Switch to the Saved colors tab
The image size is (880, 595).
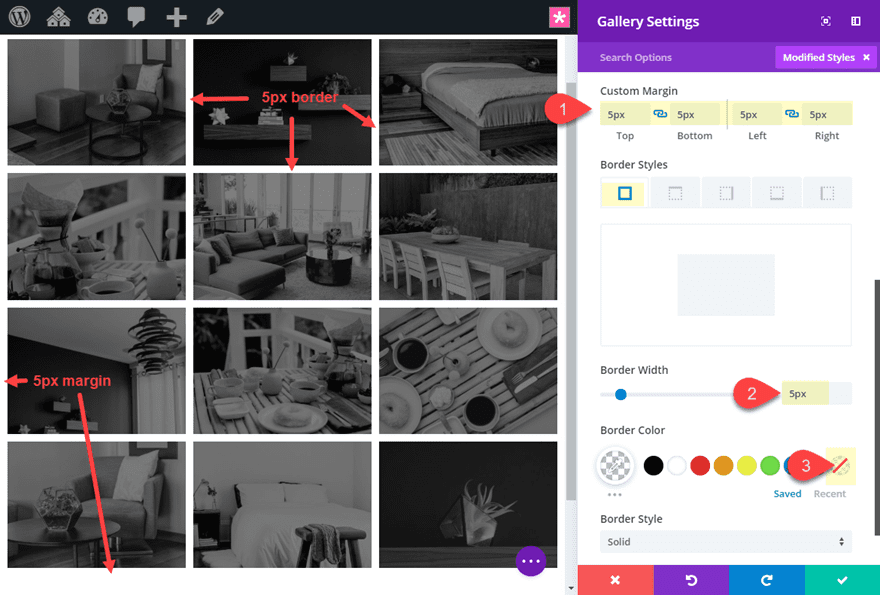pyautogui.click(x=787, y=493)
